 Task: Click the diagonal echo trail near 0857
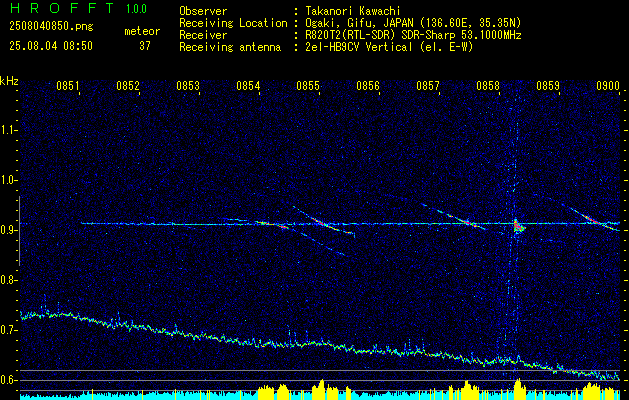pos(453,217)
